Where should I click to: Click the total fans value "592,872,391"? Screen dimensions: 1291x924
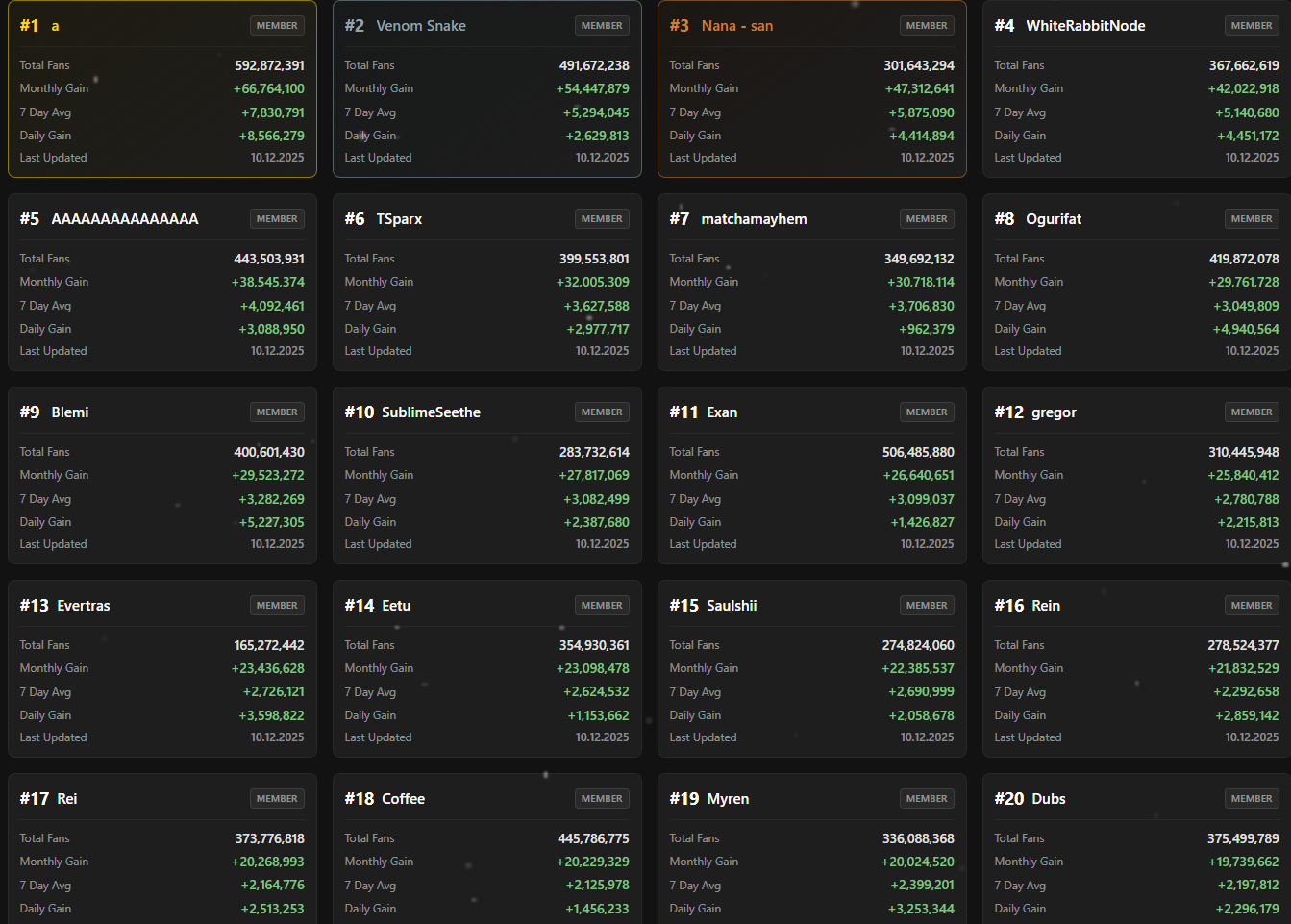click(x=269, y=65)
